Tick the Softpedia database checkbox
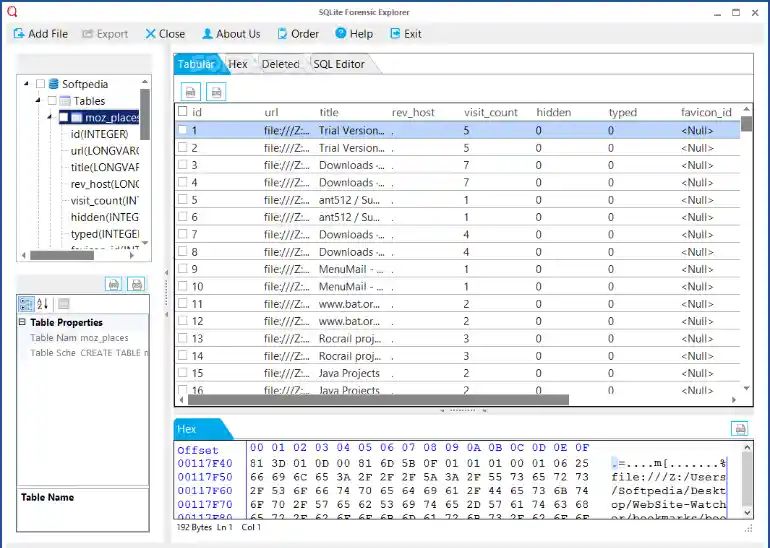Image resolution: width=770 pixels, height=548 pixels. pyautogui.click(x=40, y=84)
